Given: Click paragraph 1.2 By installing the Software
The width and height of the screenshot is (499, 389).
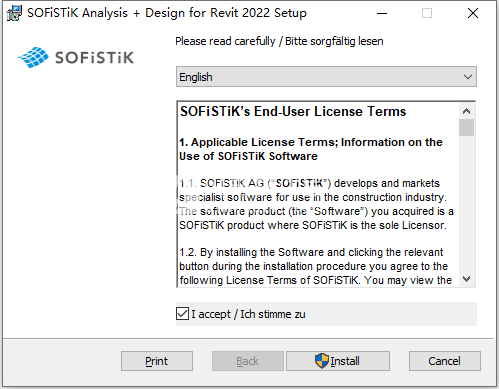Looking at the screenshot, I should (x=315, y=266).
